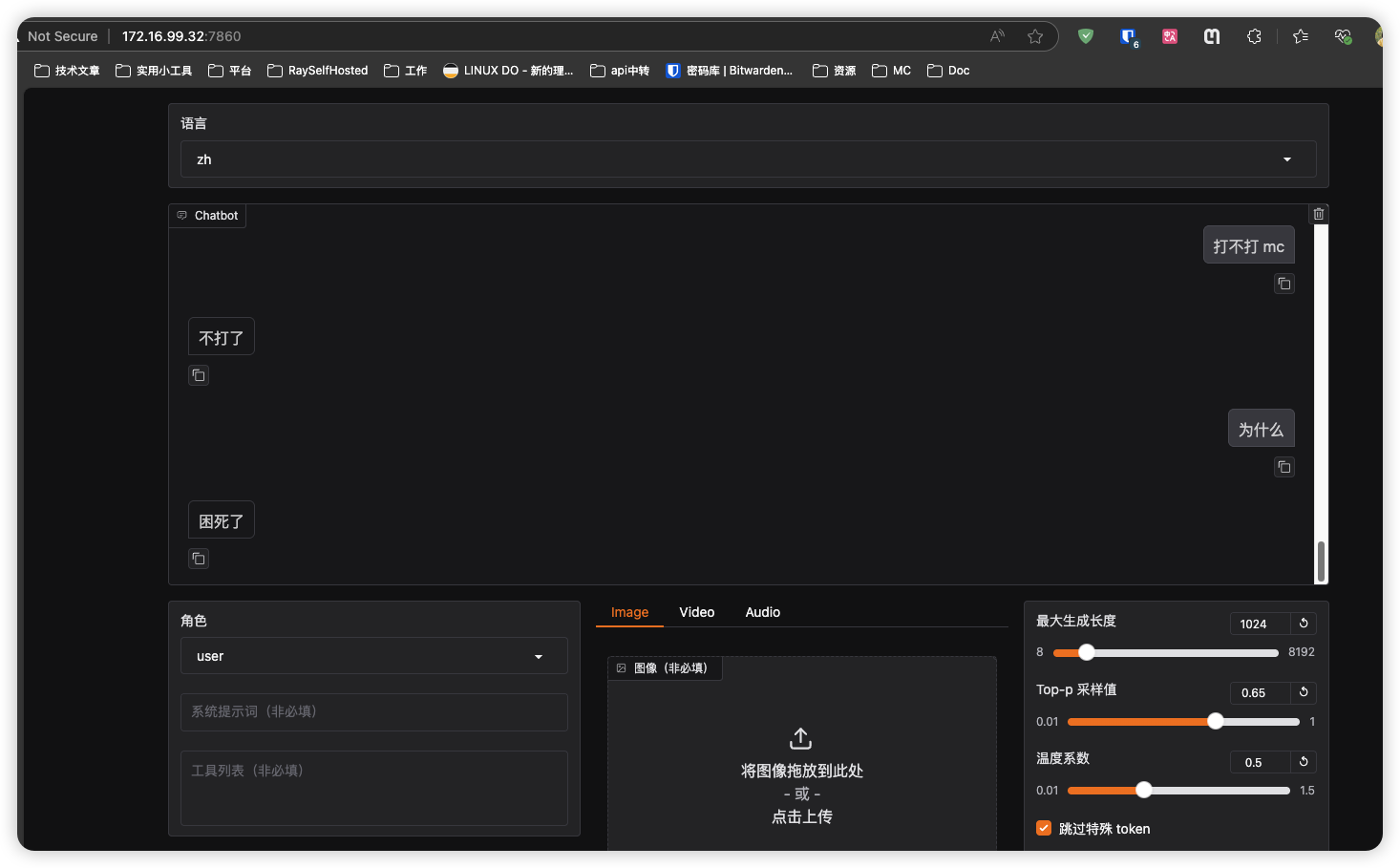Viewport: 1400px width, 868px height.
Task: Copy the '打不打 mc' message
Action: click(1284, 284)
